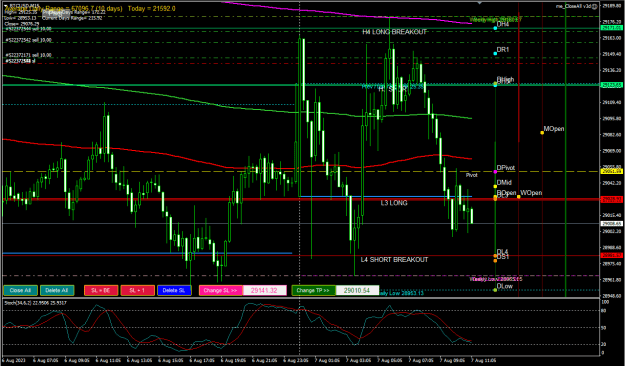Click the Pivot text label
625x366 pixels.
coord(472,175)
